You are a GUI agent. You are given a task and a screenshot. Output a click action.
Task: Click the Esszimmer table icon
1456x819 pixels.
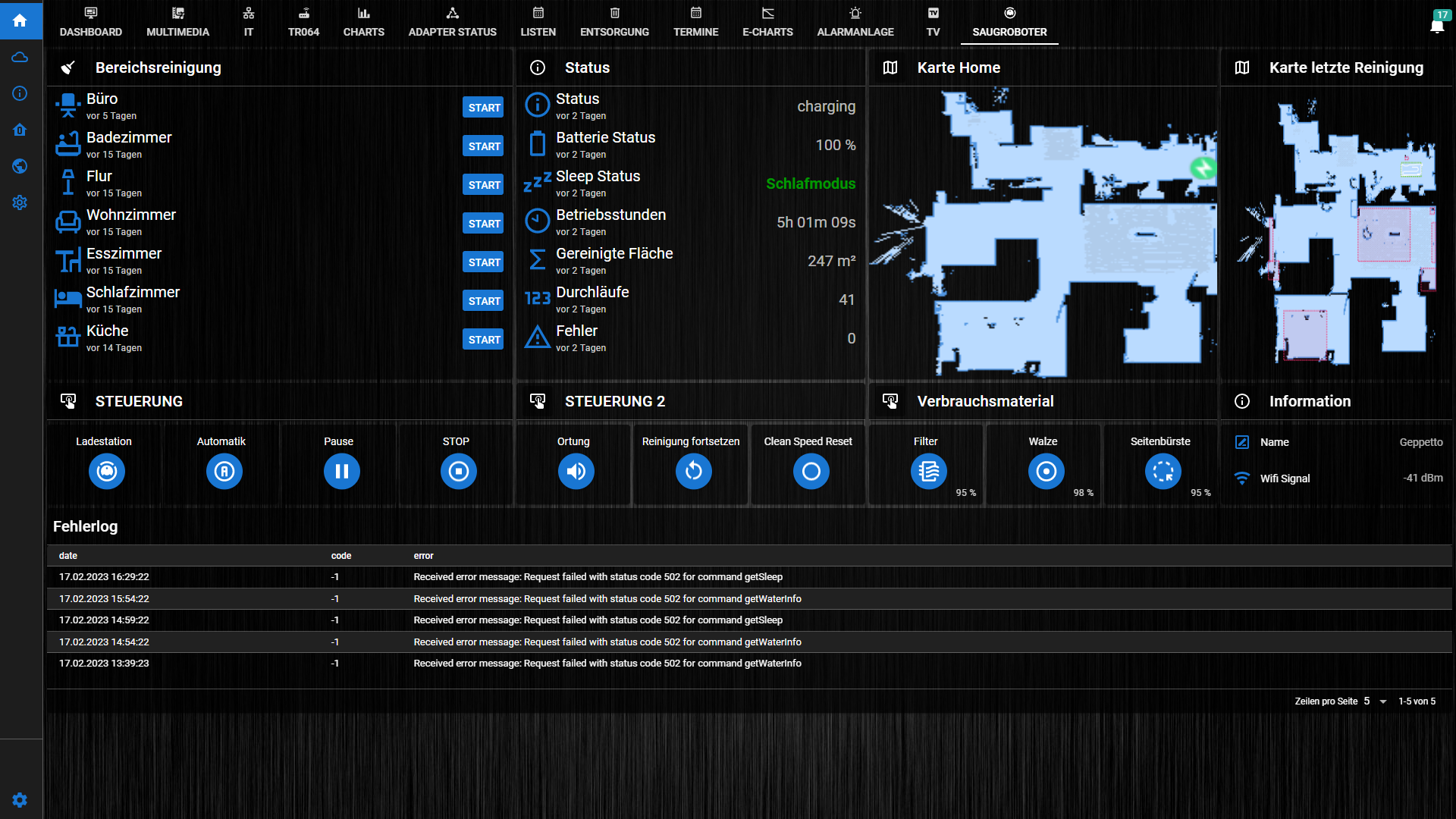tap(68, 260)
